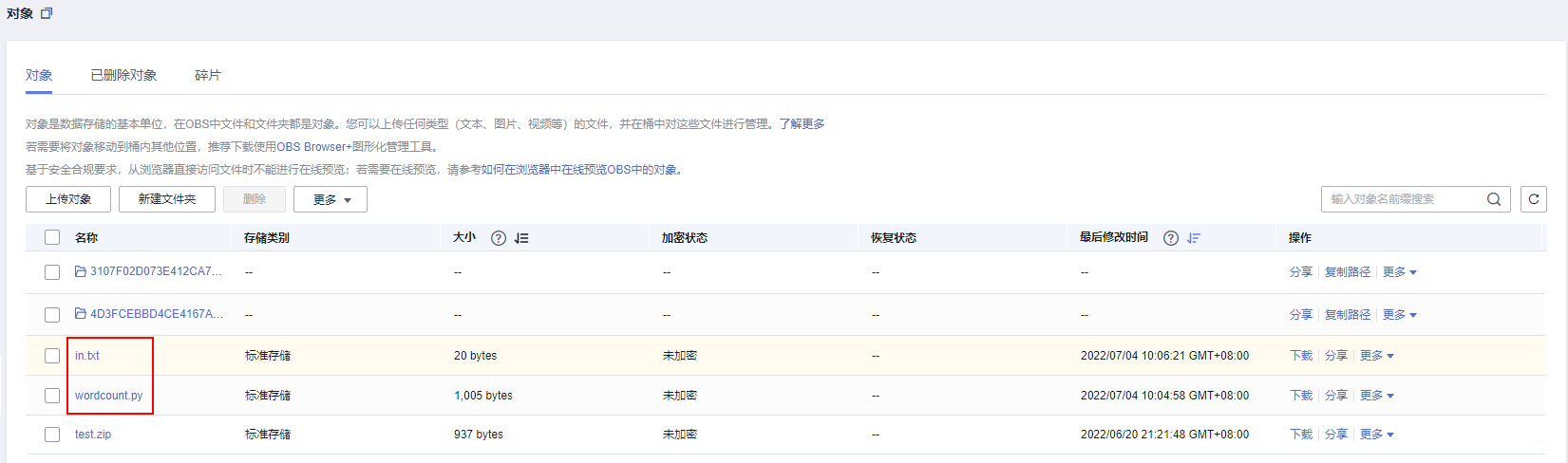Open the wordcount.py object
1568x463 pixels.
(109, 396)
